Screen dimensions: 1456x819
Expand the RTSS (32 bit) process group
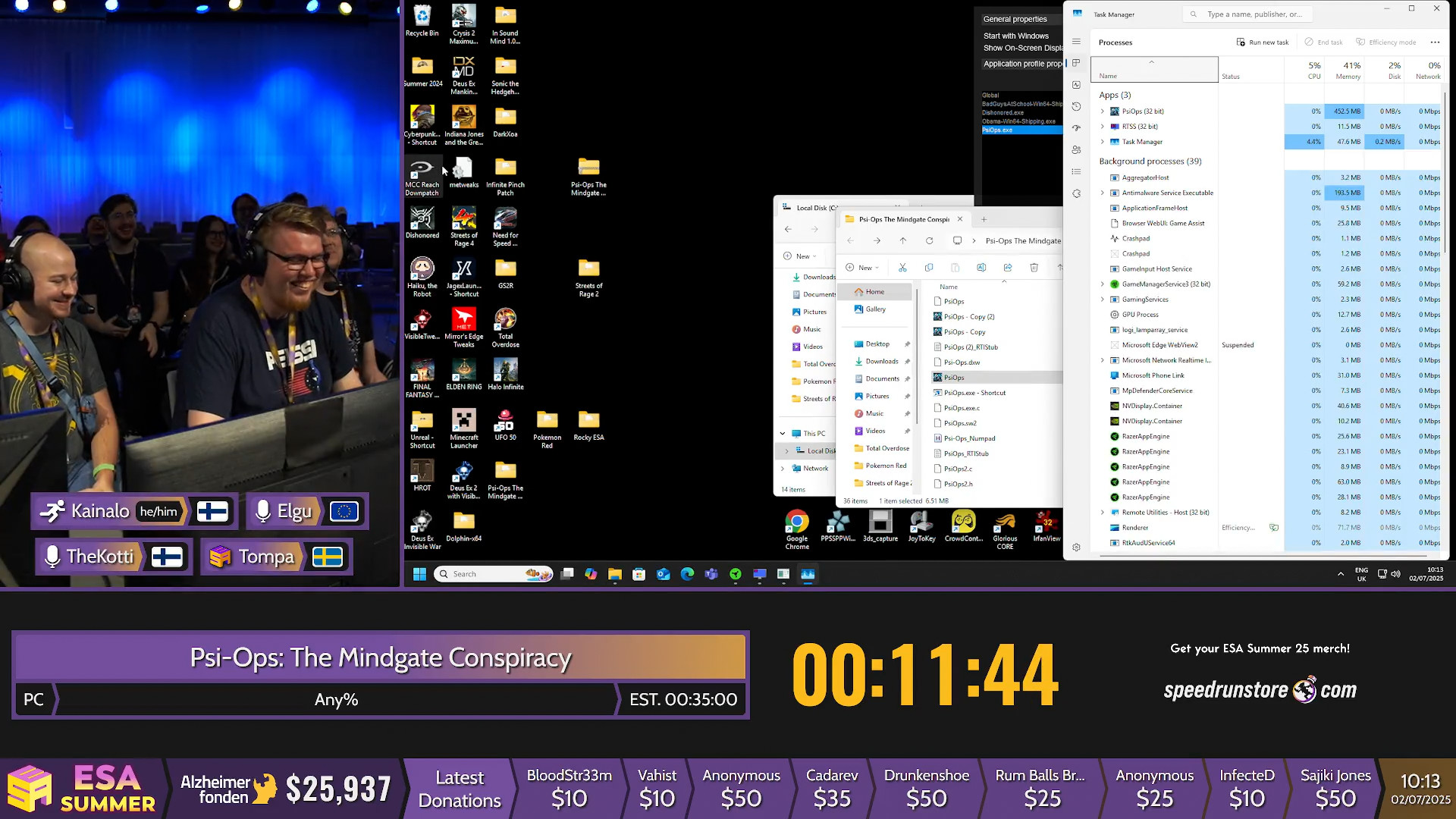(x=1103, y=127)
